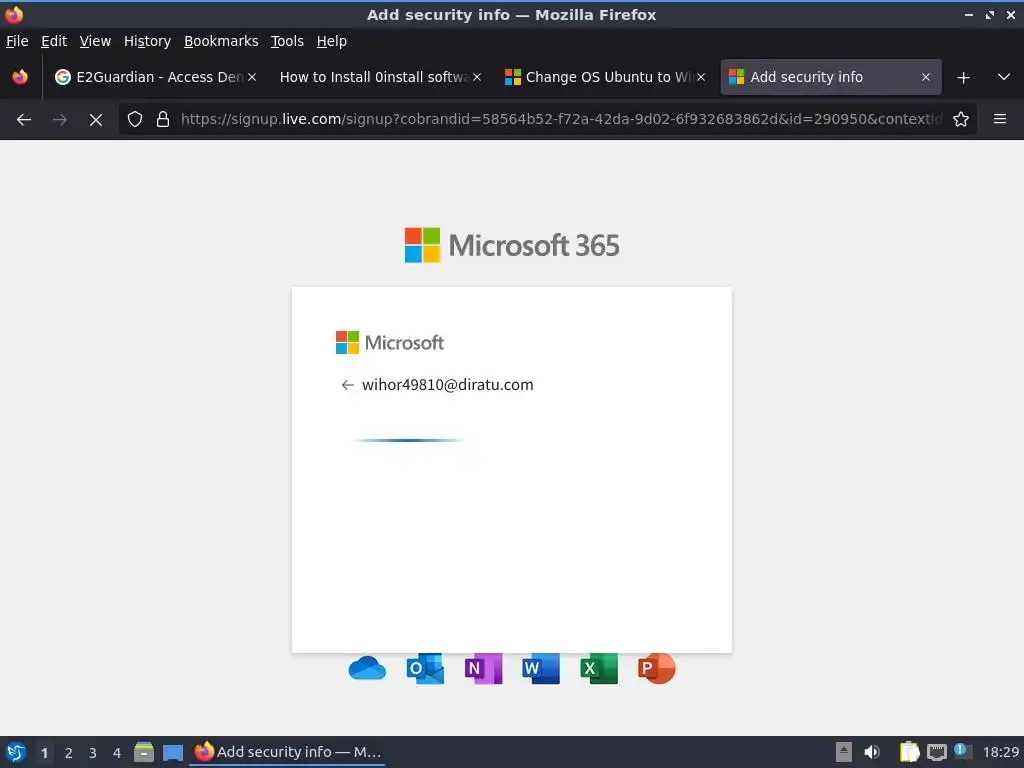Go back with the browser back arrow

coord(24,120)
